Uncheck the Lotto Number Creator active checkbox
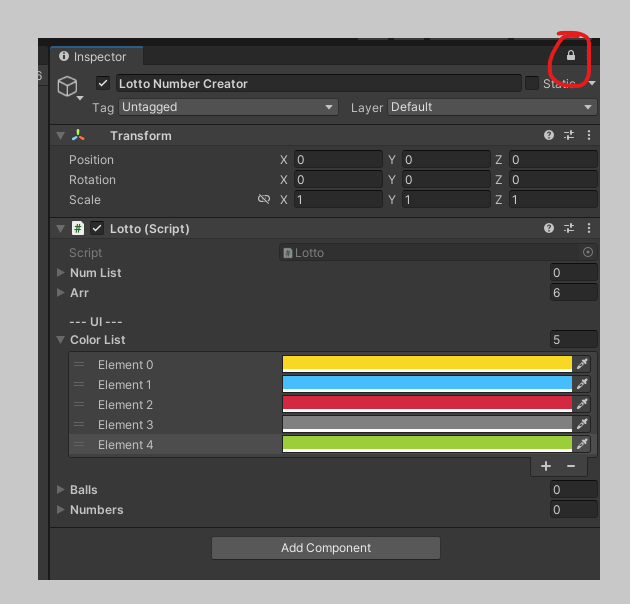This screenshot has height=604, width=630. (103, 83)
